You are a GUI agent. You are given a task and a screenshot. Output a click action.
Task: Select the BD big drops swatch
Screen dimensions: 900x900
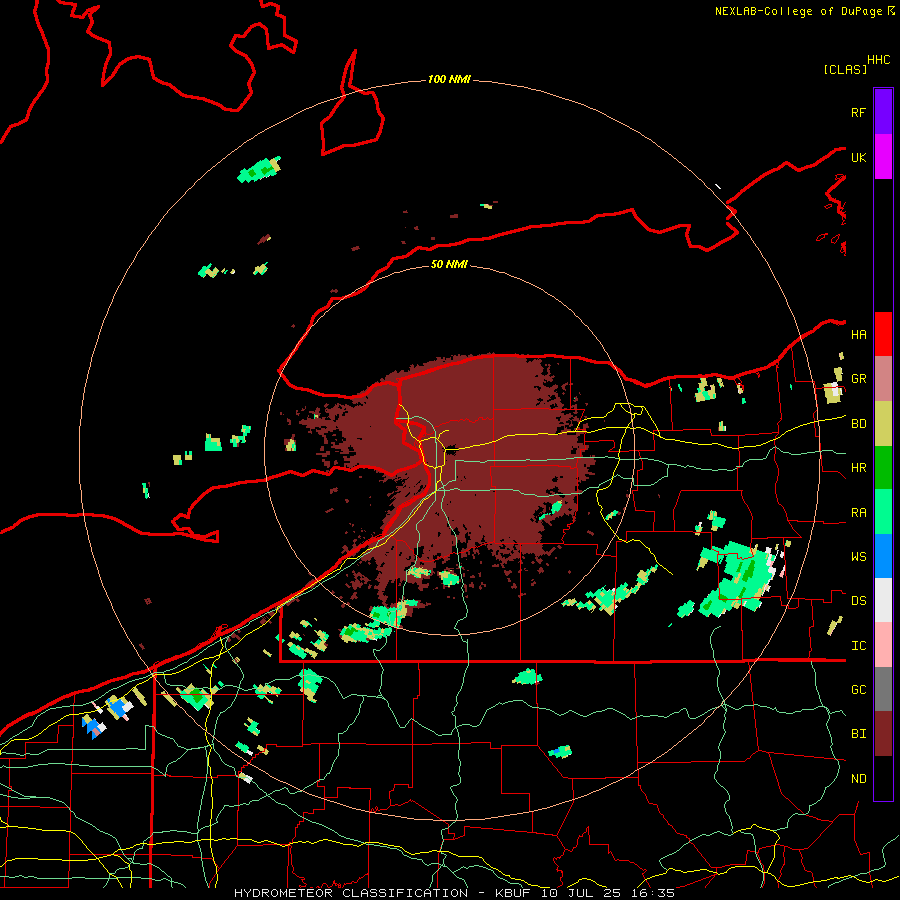[883, 424]
